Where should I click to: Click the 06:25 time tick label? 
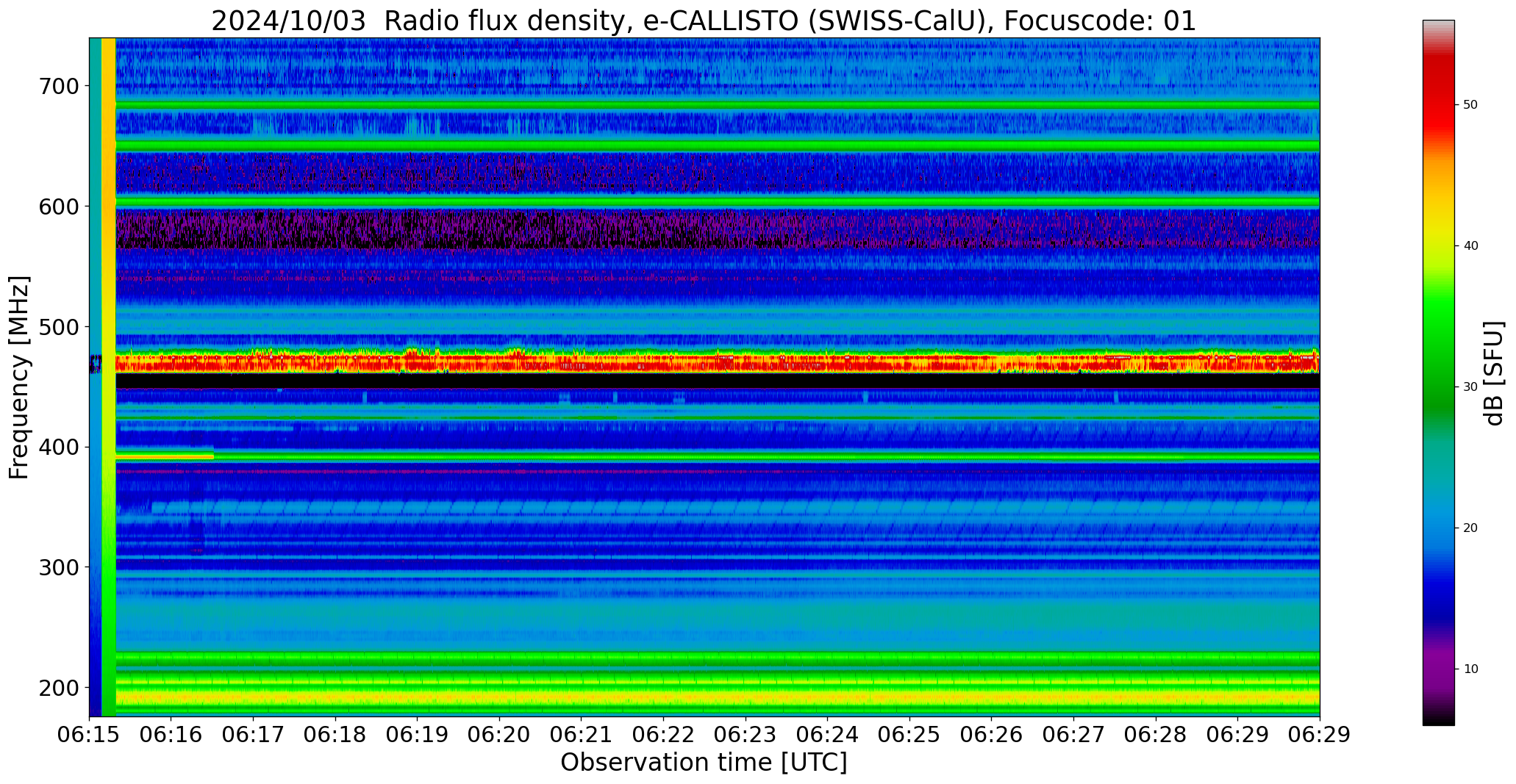(910, 735)
